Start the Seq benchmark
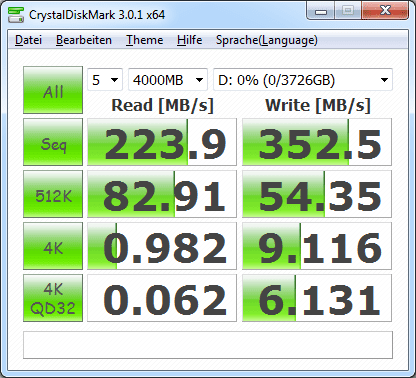This screenshot has height=378, width=416. tap(53, 142)
